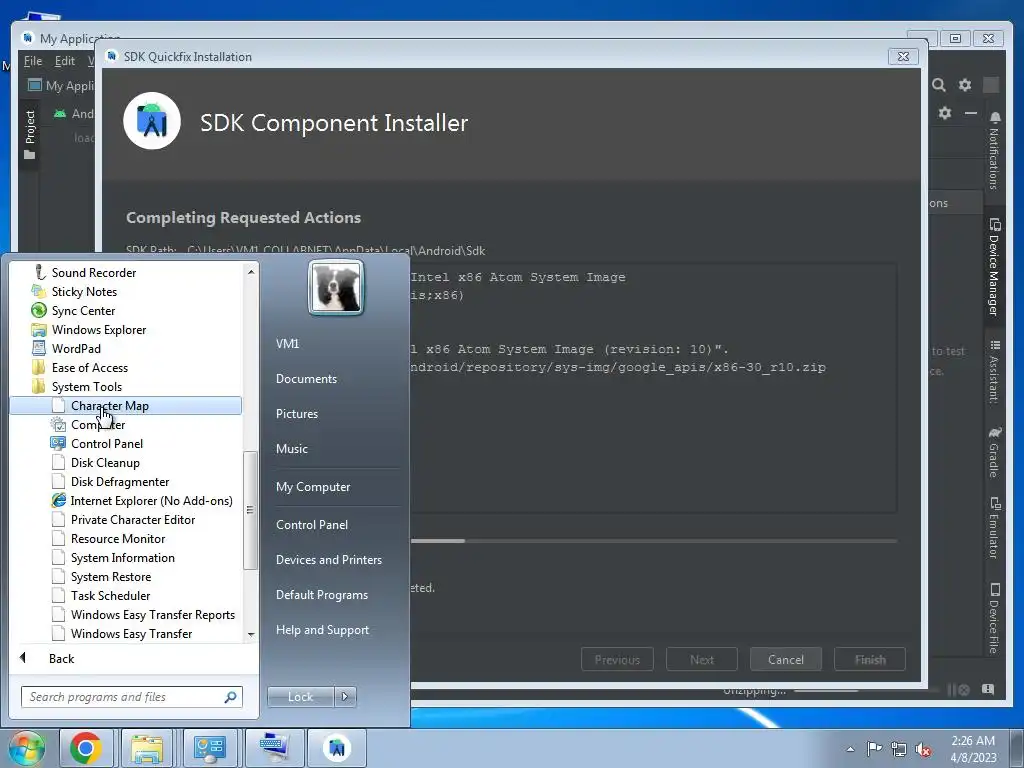Open Character Map

(x=125, y=406)
